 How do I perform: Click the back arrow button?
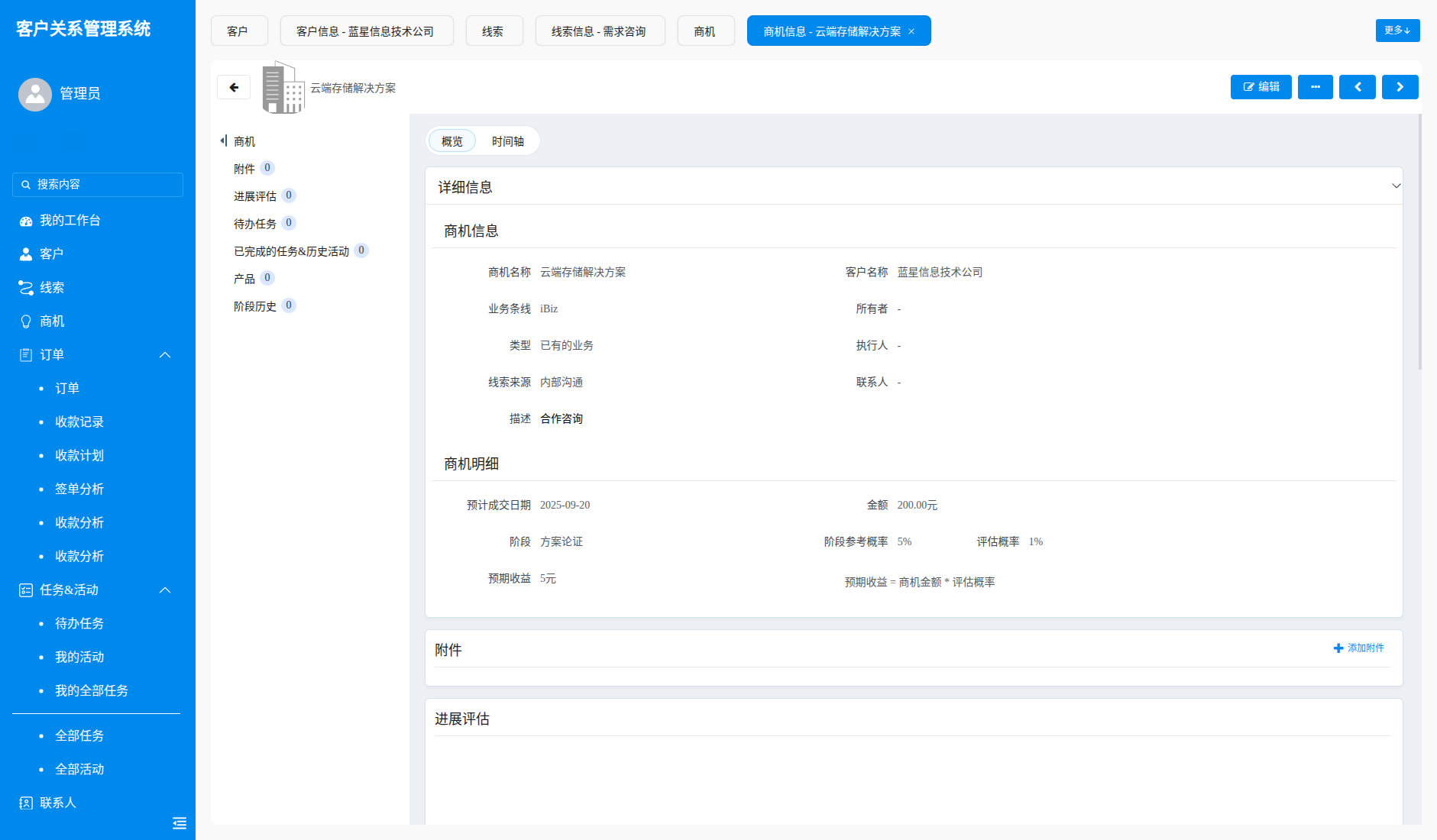click(234, 87)
